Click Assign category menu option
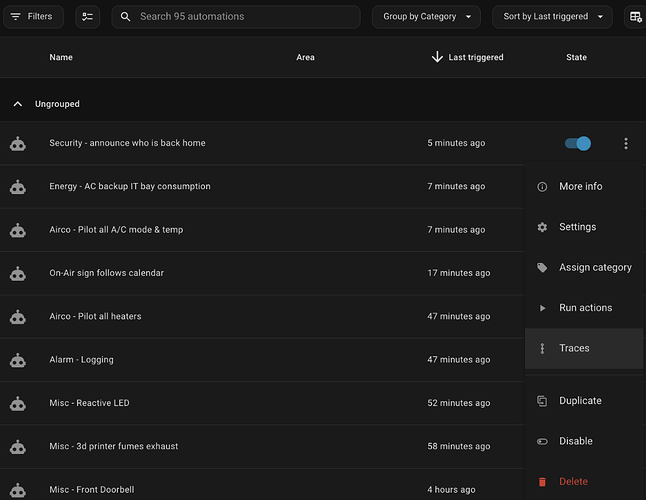This screenshot has width=646, height=500. tap(595, 267)
